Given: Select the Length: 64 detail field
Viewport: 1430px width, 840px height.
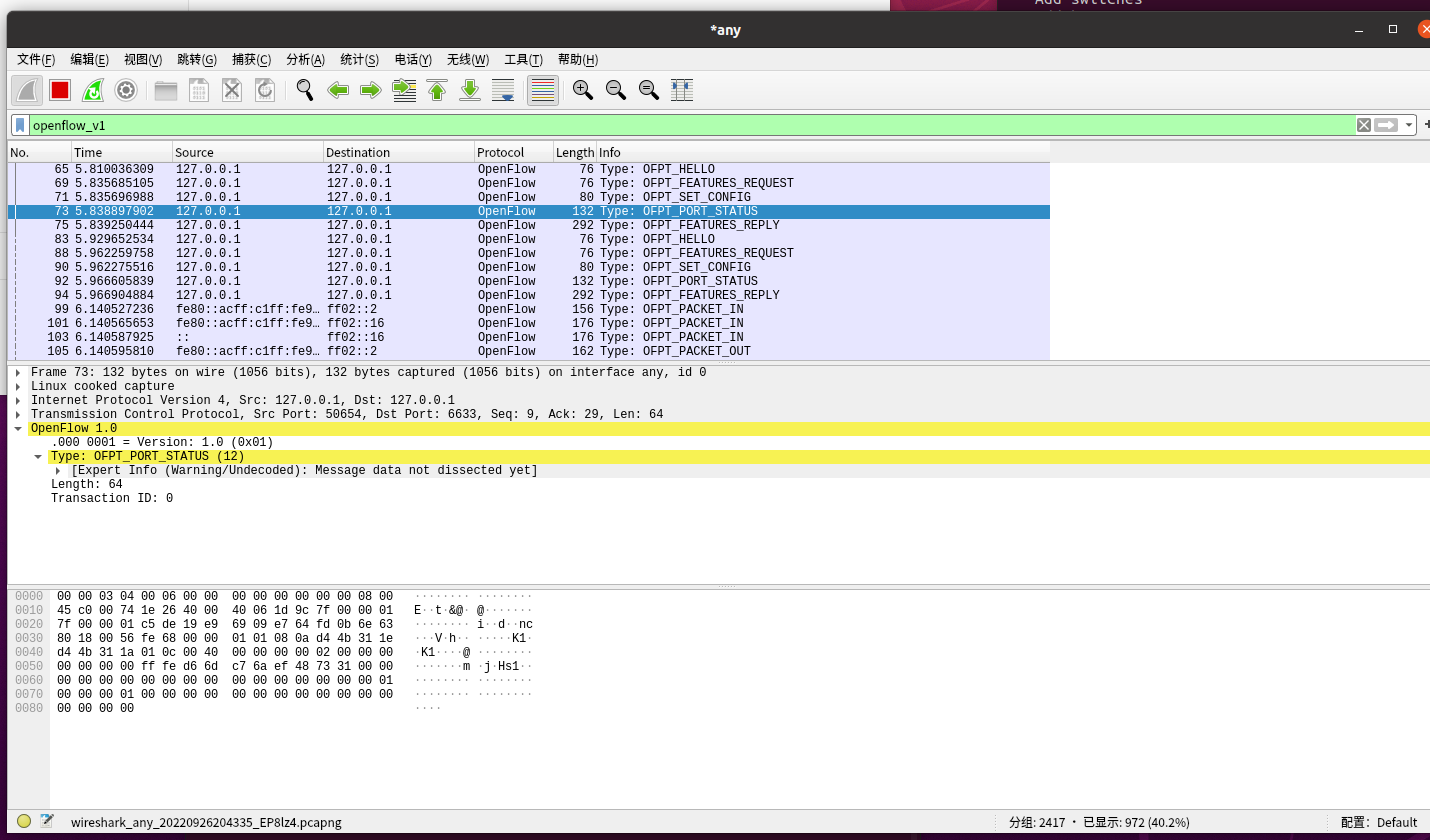Looking at the screenshot, I should 87,484.
